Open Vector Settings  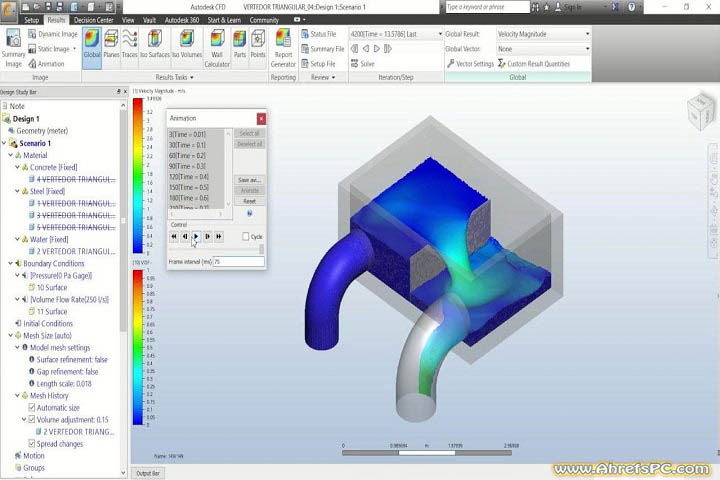tap(470, 64)
